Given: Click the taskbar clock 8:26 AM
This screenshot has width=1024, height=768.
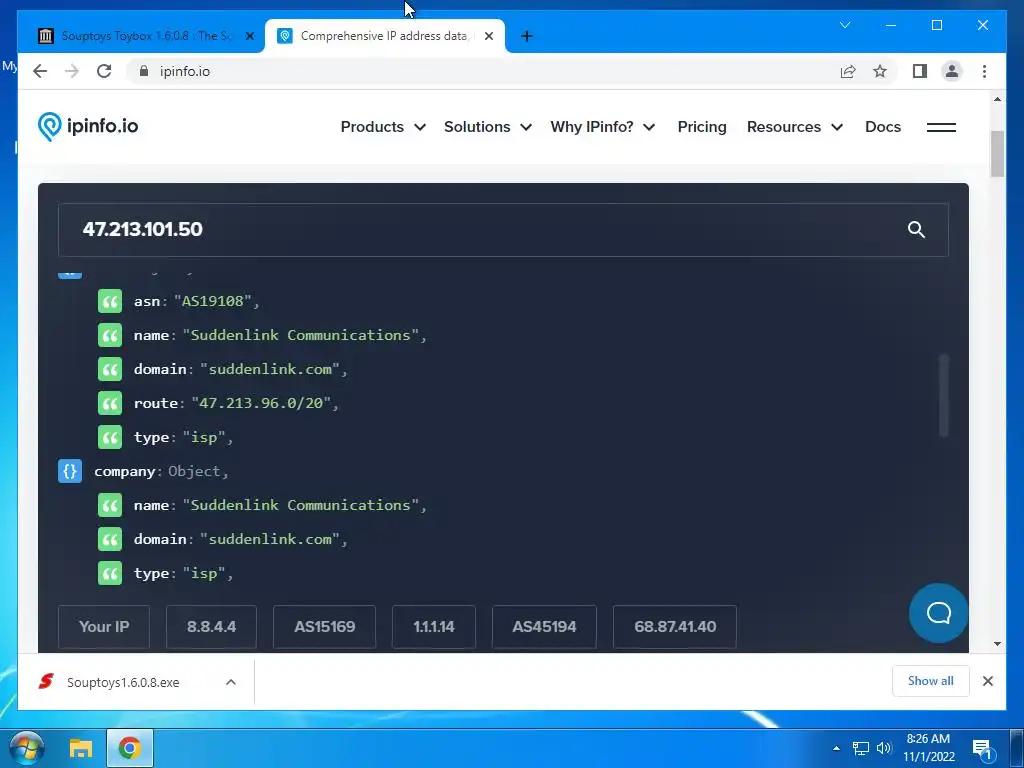Looking at the screenshot, I should tap(928, 739).
